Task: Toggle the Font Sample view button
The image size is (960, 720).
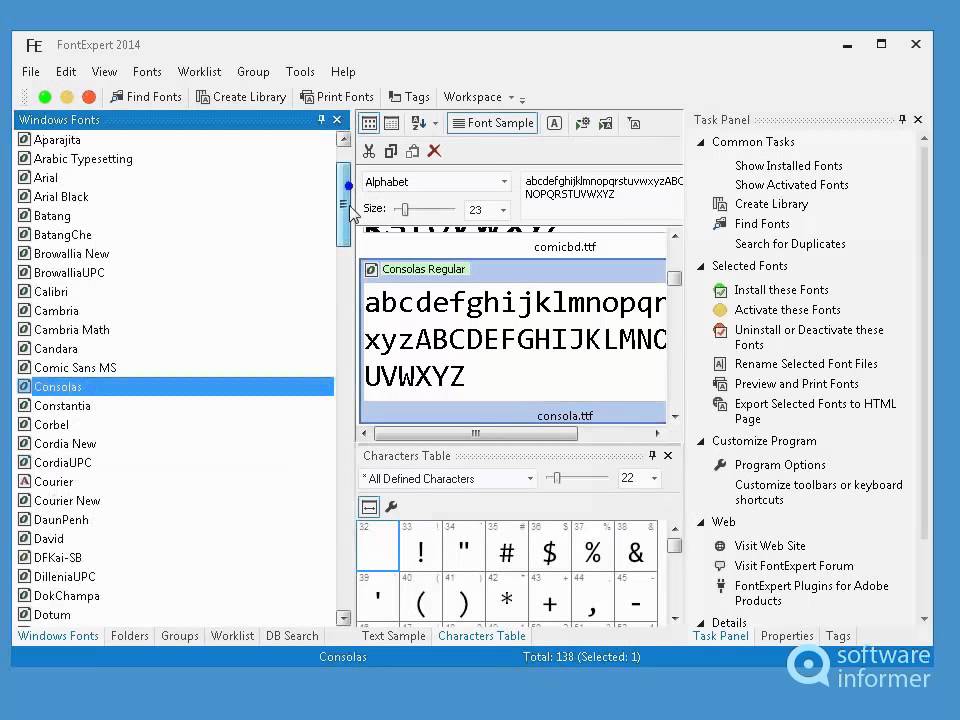Action: [491, 123]
